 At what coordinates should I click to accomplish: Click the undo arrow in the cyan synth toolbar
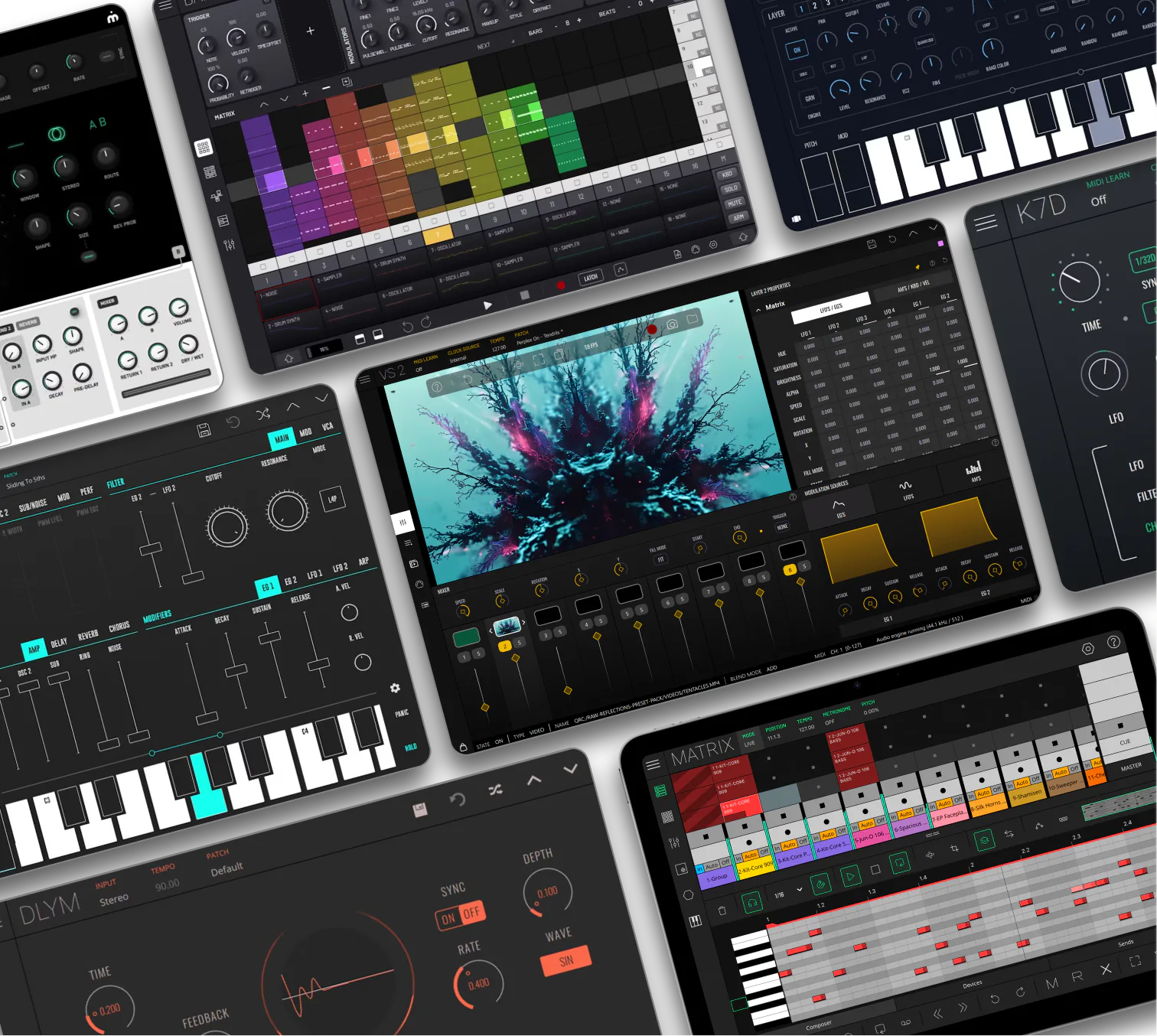click(x=233, y=422)
